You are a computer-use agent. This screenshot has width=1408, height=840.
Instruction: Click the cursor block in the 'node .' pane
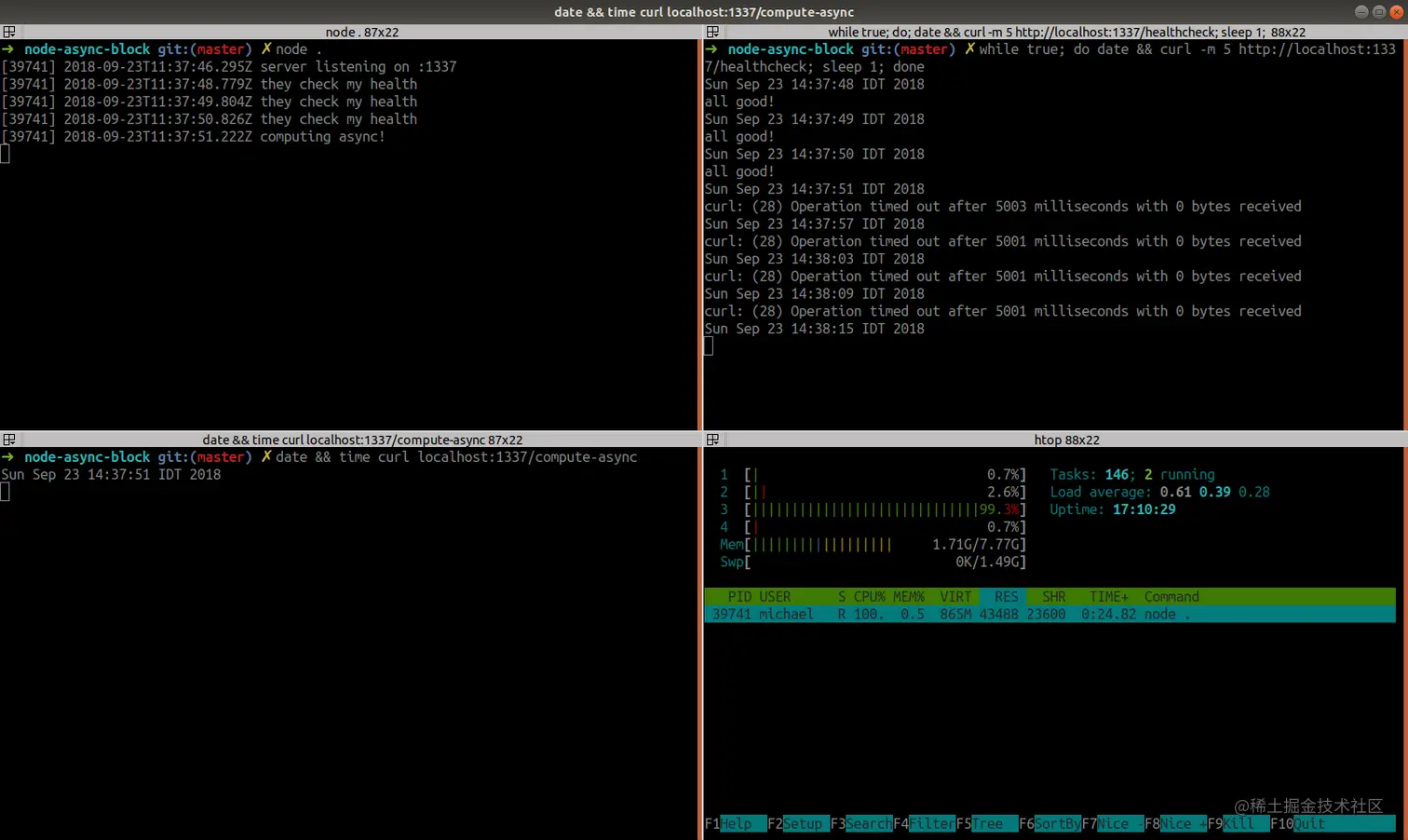pos(6,154)
